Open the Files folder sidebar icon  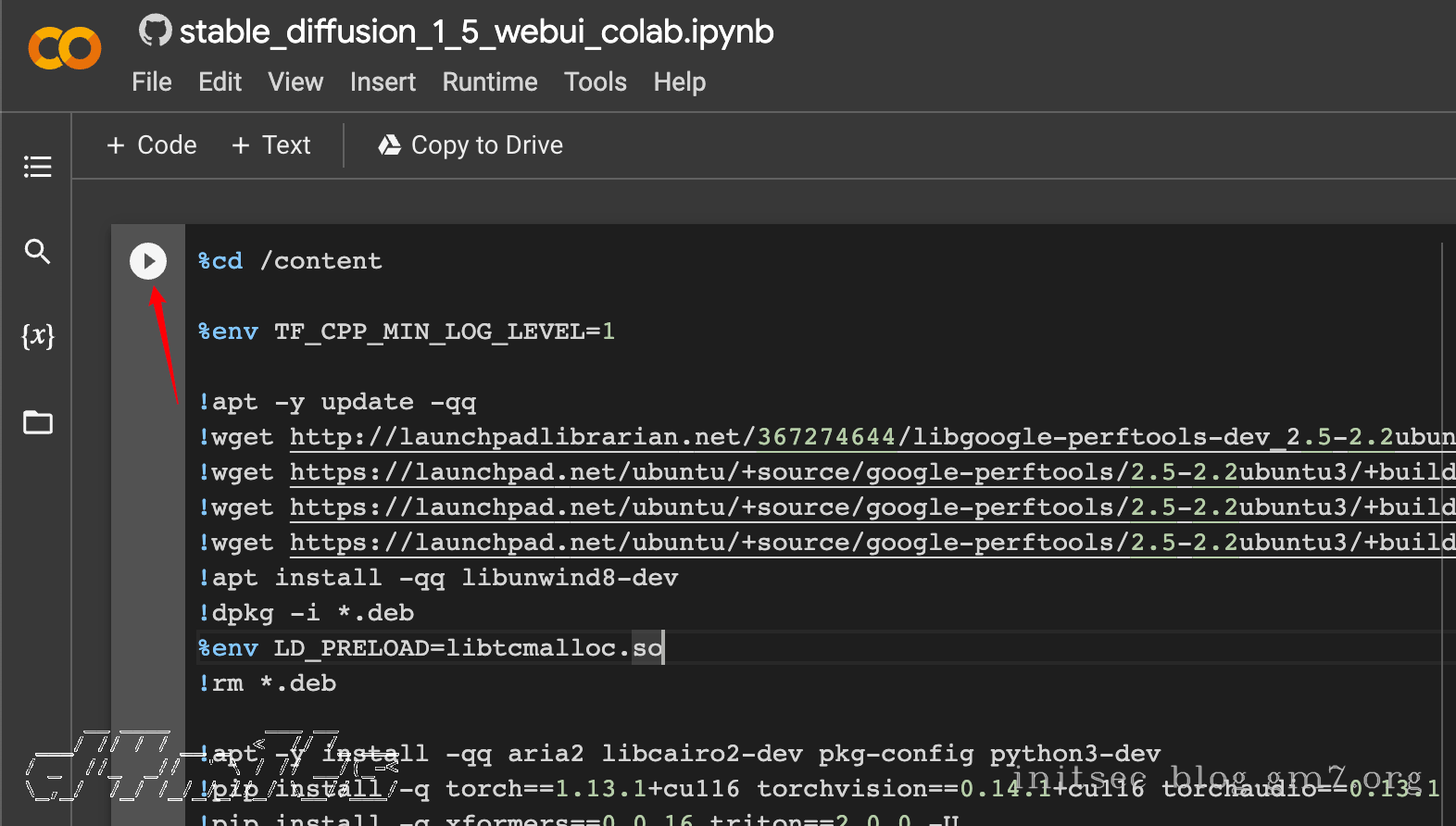(37, 422)
